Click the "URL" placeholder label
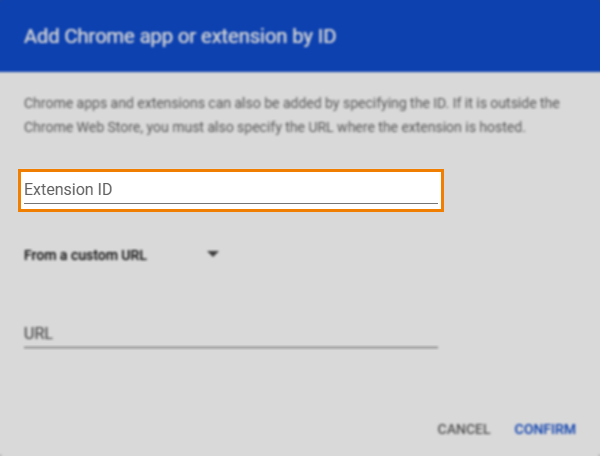Screen dimensions: 600x456 coord(38,333)
